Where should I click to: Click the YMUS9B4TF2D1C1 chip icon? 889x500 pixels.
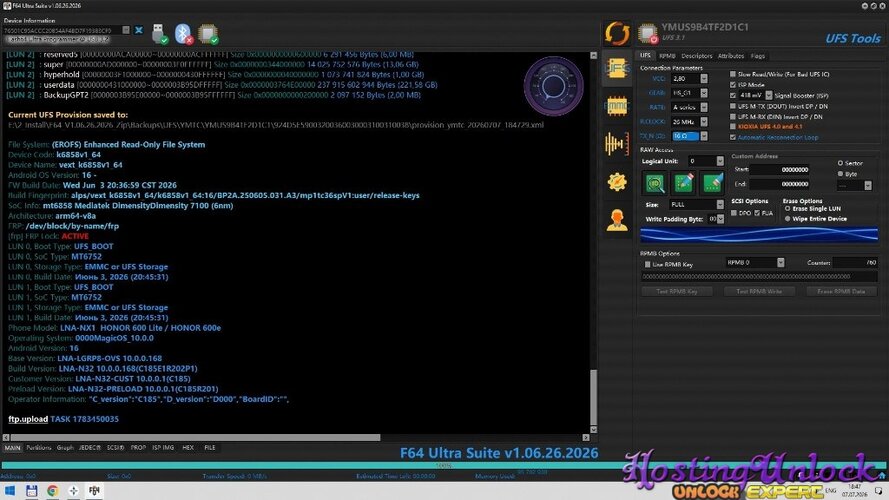tap(647, 33)
